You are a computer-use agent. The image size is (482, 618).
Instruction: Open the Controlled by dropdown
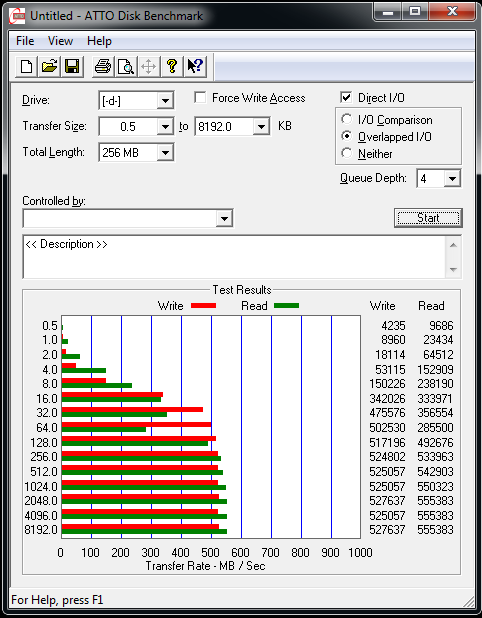click(x=128, y=218)
